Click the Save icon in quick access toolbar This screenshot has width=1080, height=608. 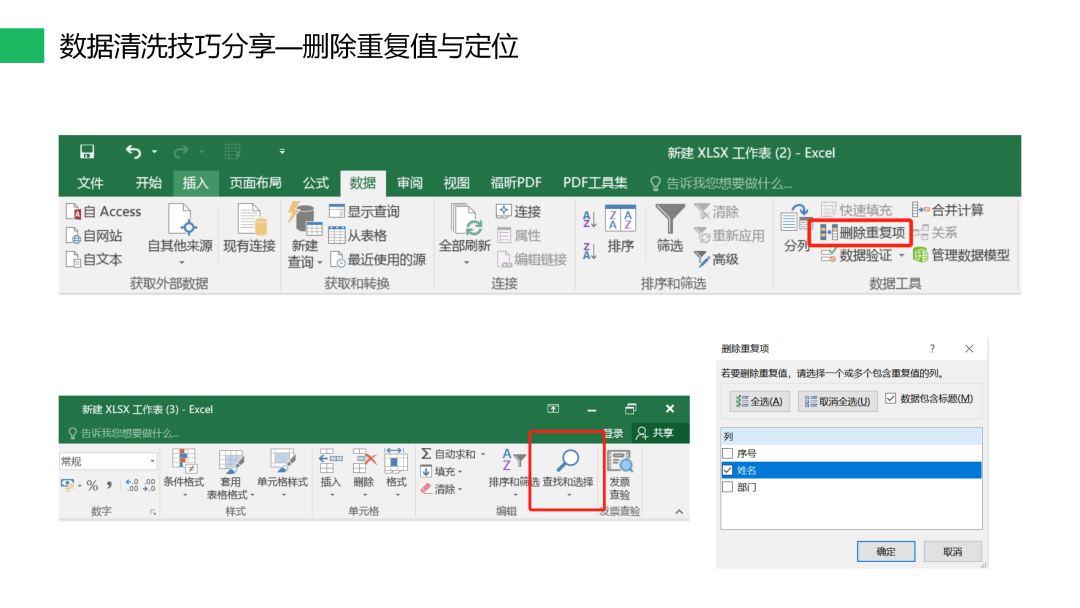tap(87, 152)
